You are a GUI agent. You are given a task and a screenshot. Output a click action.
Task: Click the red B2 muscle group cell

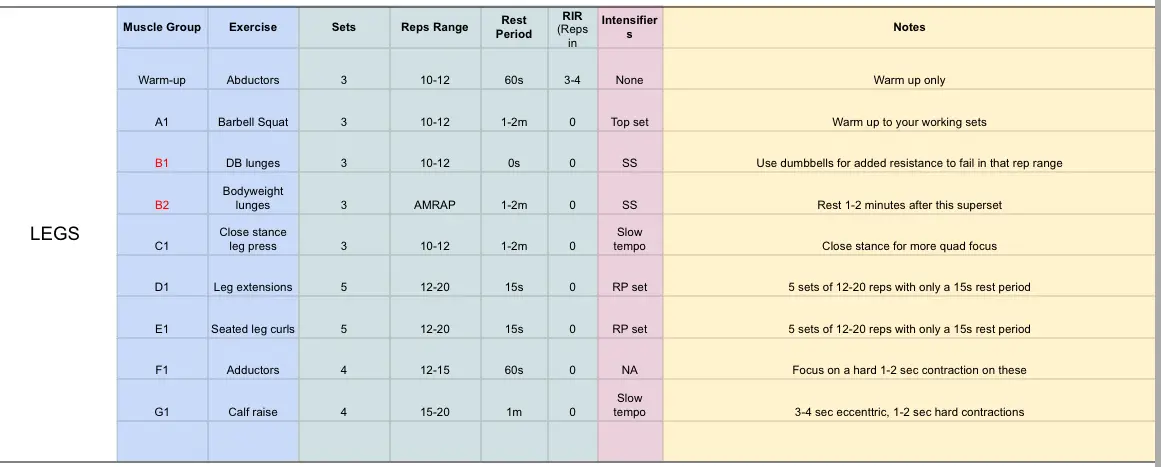[162, 205]
